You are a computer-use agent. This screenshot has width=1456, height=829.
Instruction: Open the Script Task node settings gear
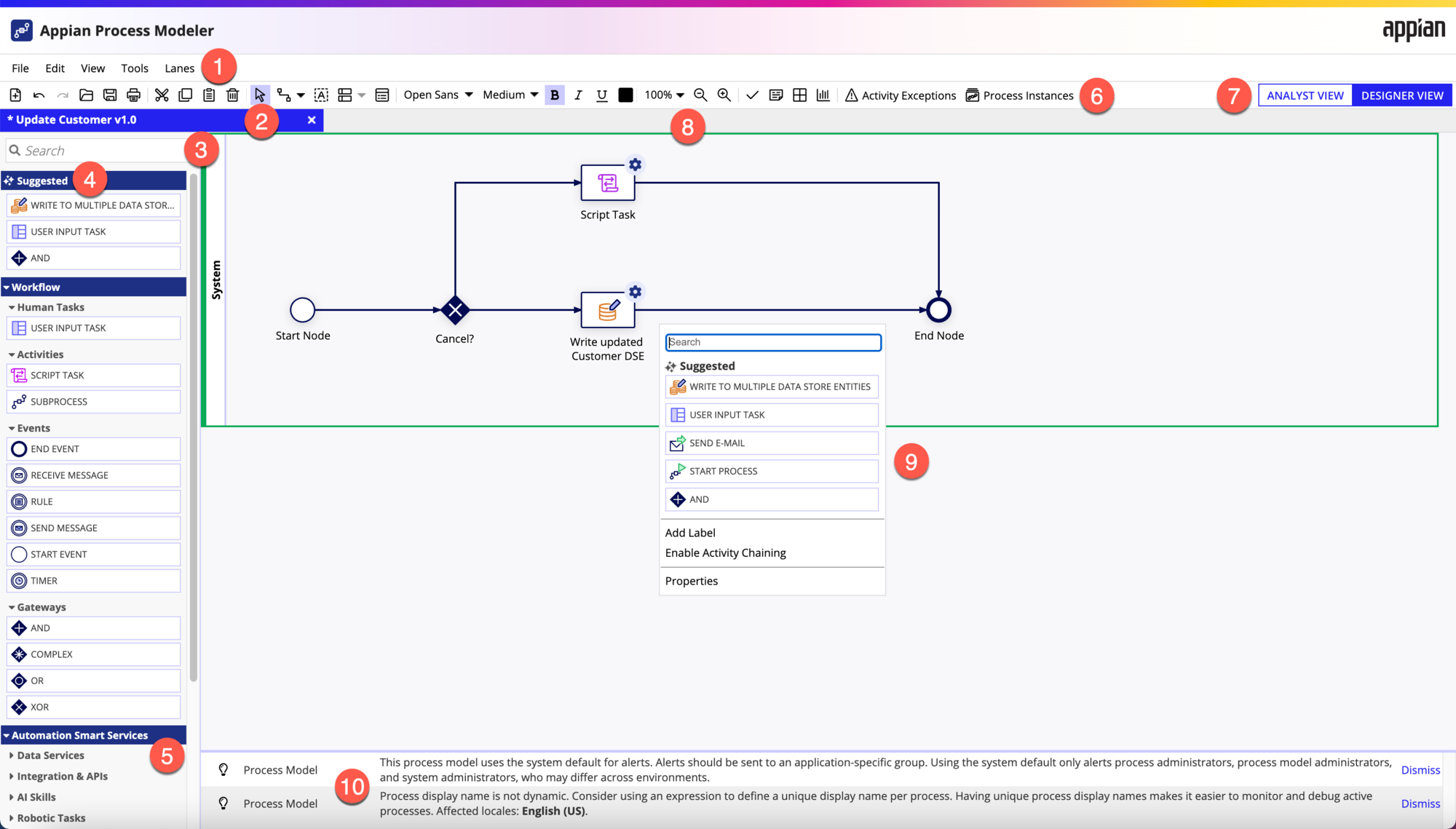pos(634,164)
